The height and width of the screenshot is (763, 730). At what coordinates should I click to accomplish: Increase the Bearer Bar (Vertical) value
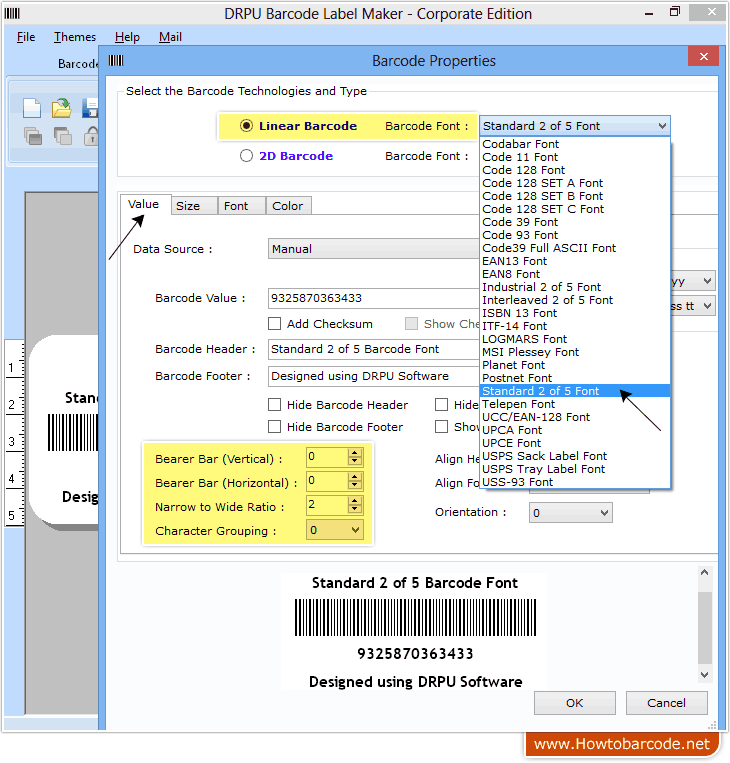(x=354, y=453)
